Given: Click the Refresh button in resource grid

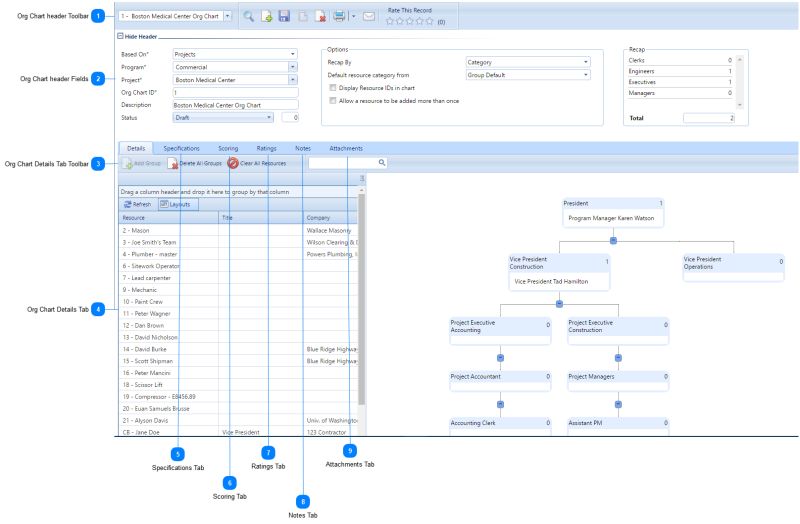Looking at the screenshot, I should (x=137, y=204).
